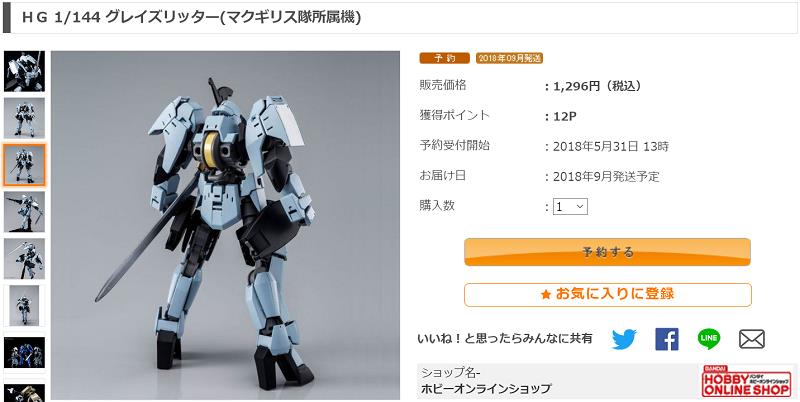800x402 pixels.
Task: Select the highlighted rear-view thumbnail
Action: (24, 165)
